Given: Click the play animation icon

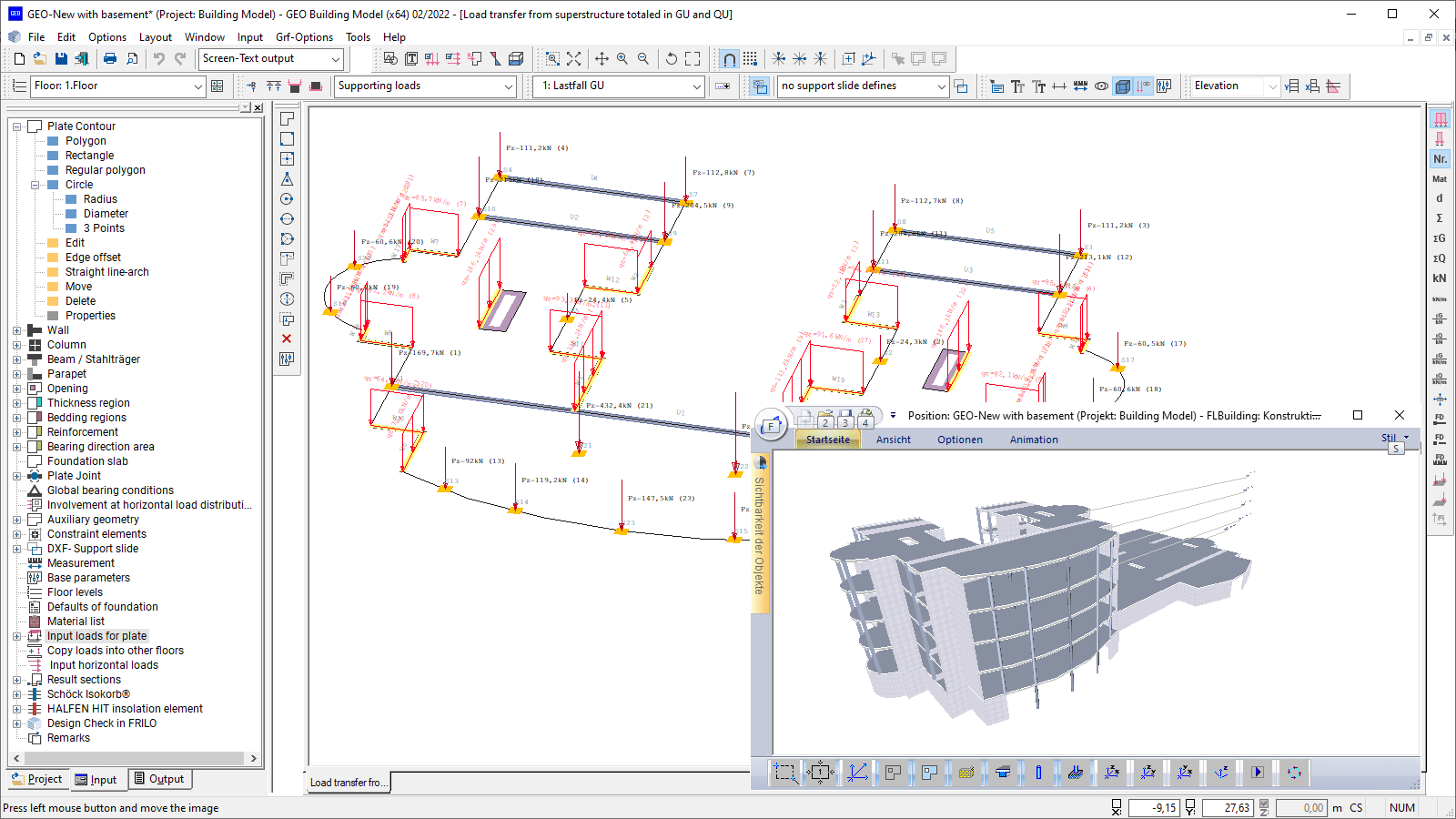Looking at the screenshot, I should point(1258,773).
